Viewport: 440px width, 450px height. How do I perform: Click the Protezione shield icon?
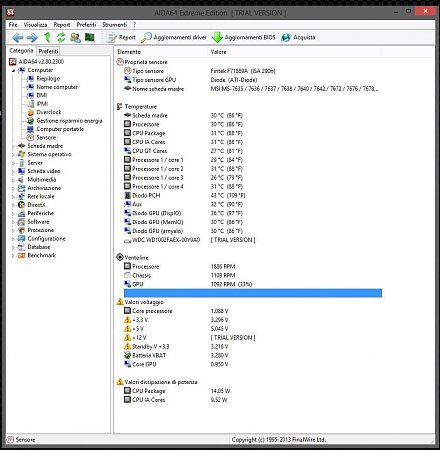point(21,230)
